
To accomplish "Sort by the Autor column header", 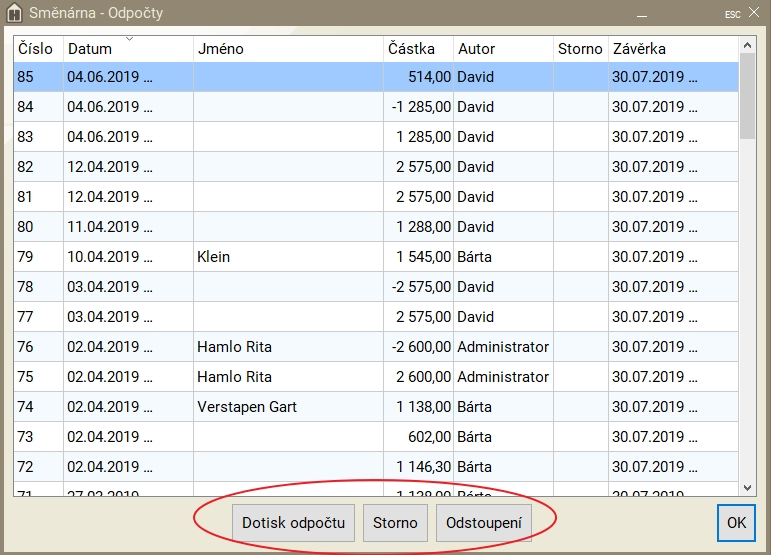I will 503,49.
